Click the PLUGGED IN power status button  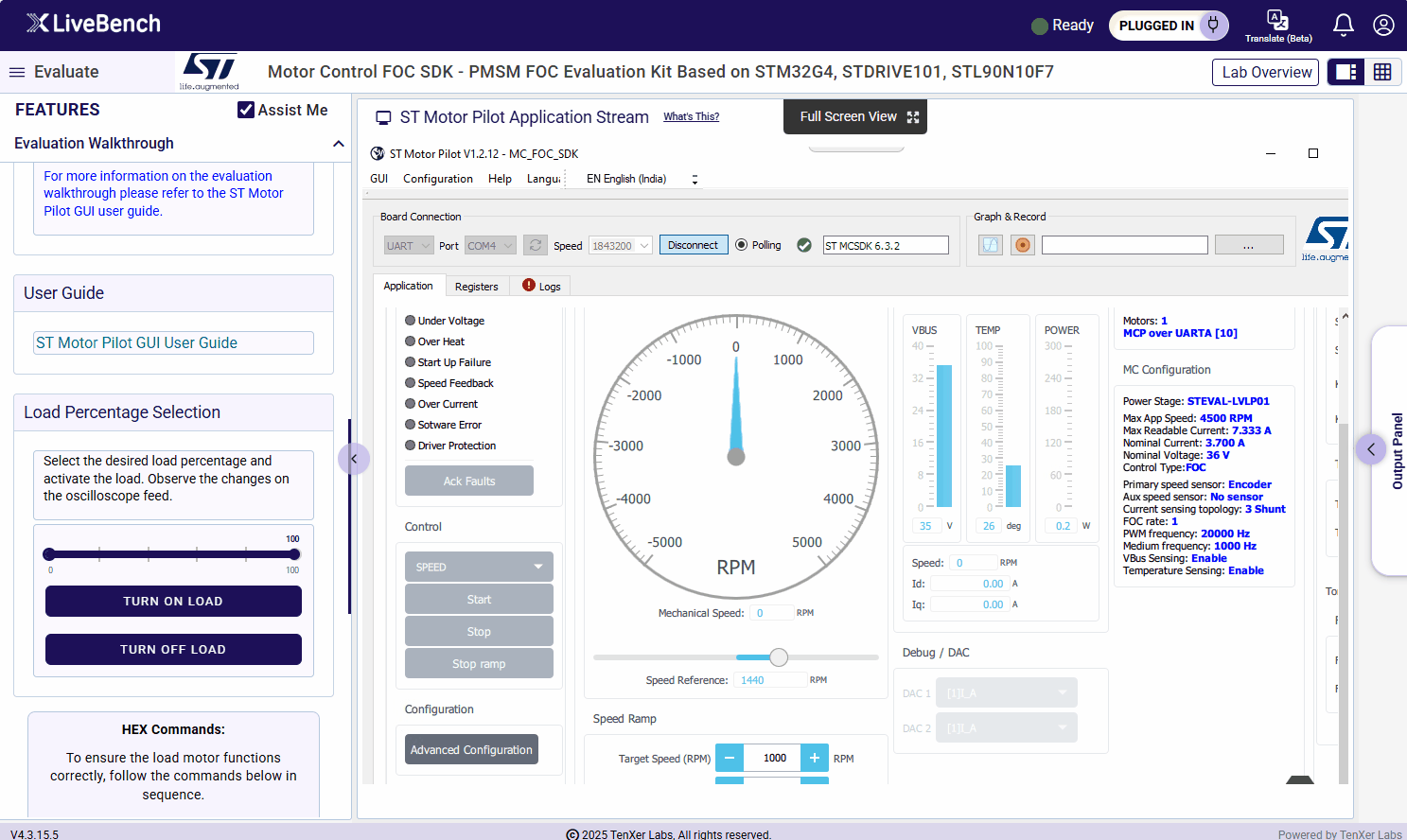point(1169,26)
